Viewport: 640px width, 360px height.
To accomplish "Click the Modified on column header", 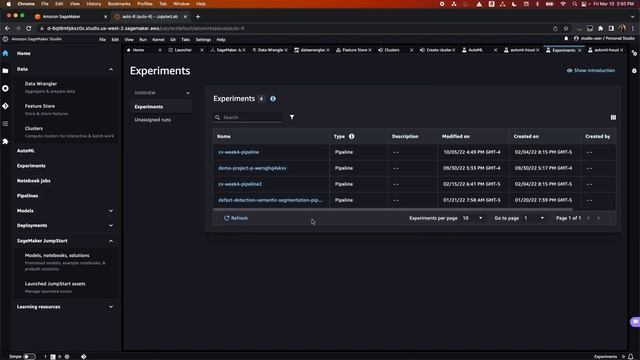I will pyautogui.click(x=456, y=136).
